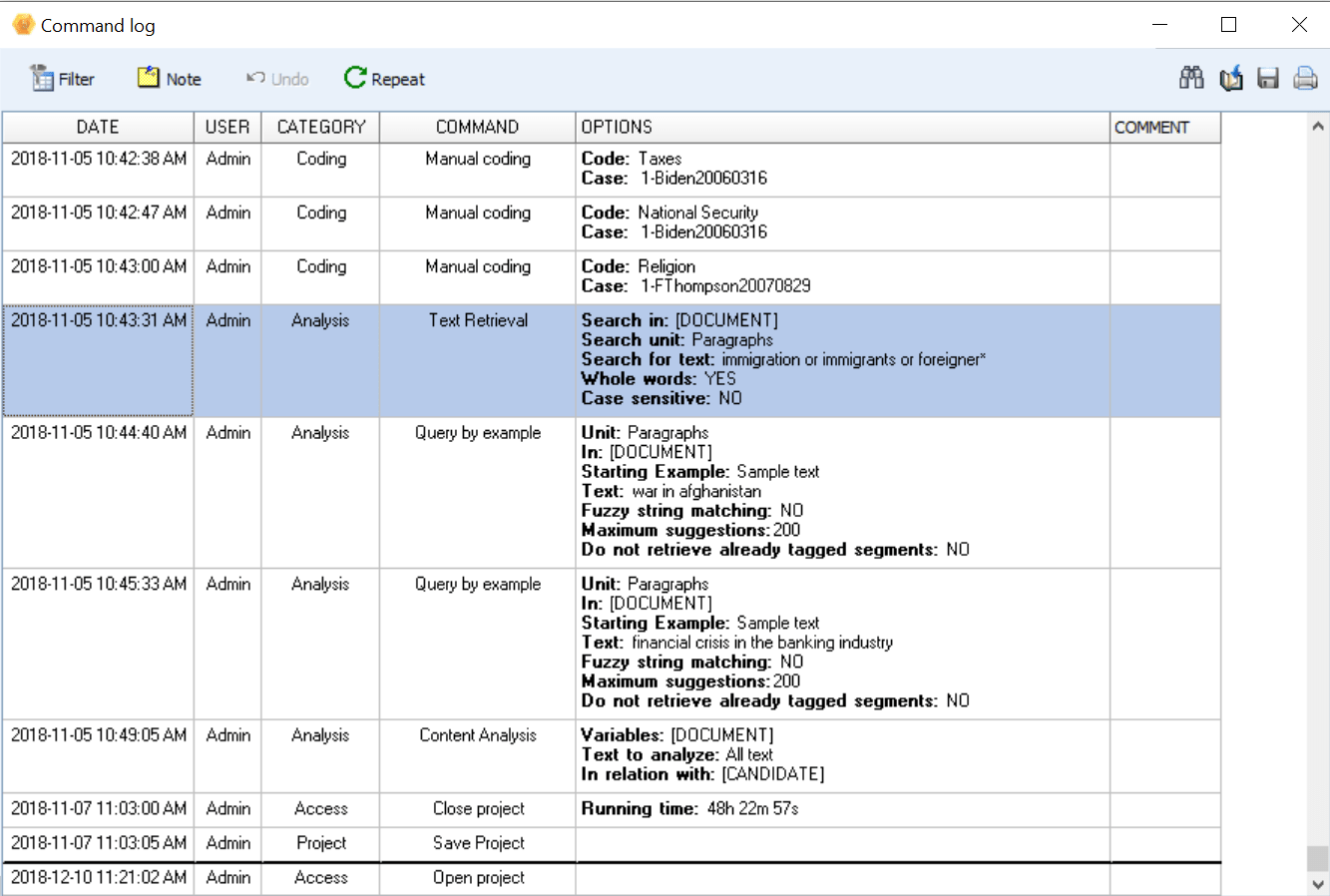The width and height of the screenshot is (1330, 896).
Task: Click the book with arrow icon
Action: pyautogui.click(x=1231, y=78)
